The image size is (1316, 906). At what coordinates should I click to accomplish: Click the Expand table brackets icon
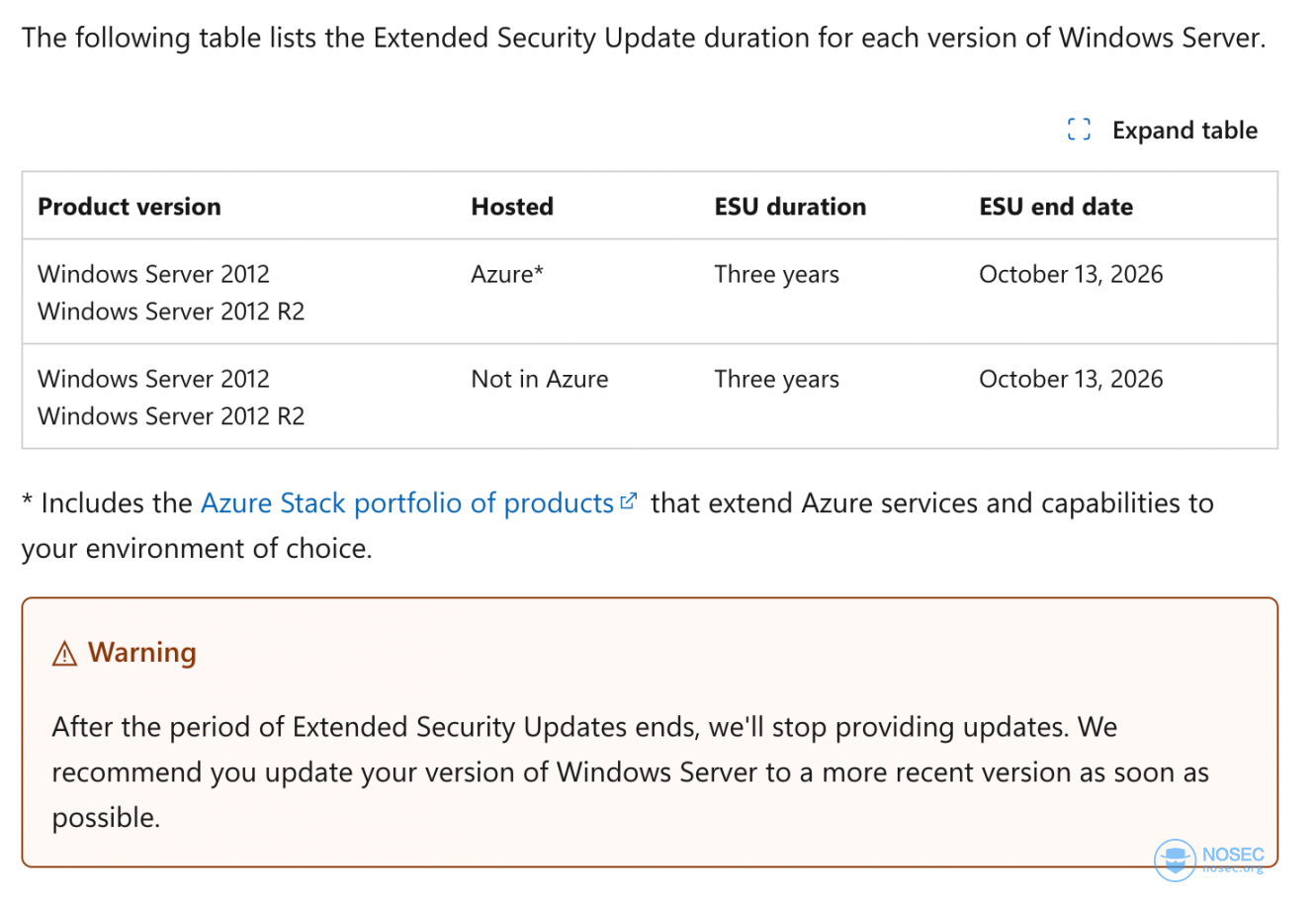click(x=1079, y=130)
